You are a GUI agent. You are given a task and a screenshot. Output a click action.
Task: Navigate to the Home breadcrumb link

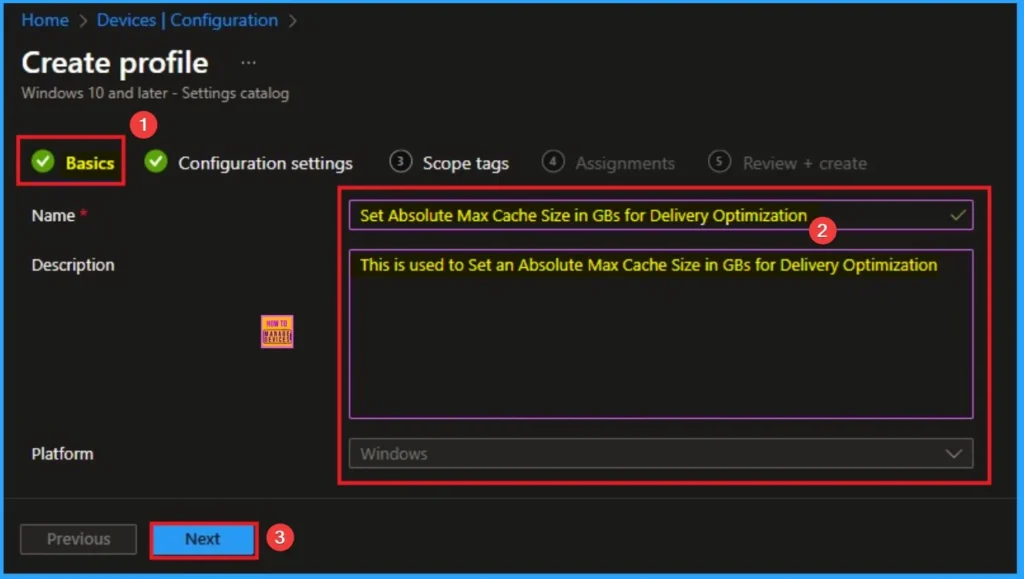pyautogui.click(x=45, y=20)
